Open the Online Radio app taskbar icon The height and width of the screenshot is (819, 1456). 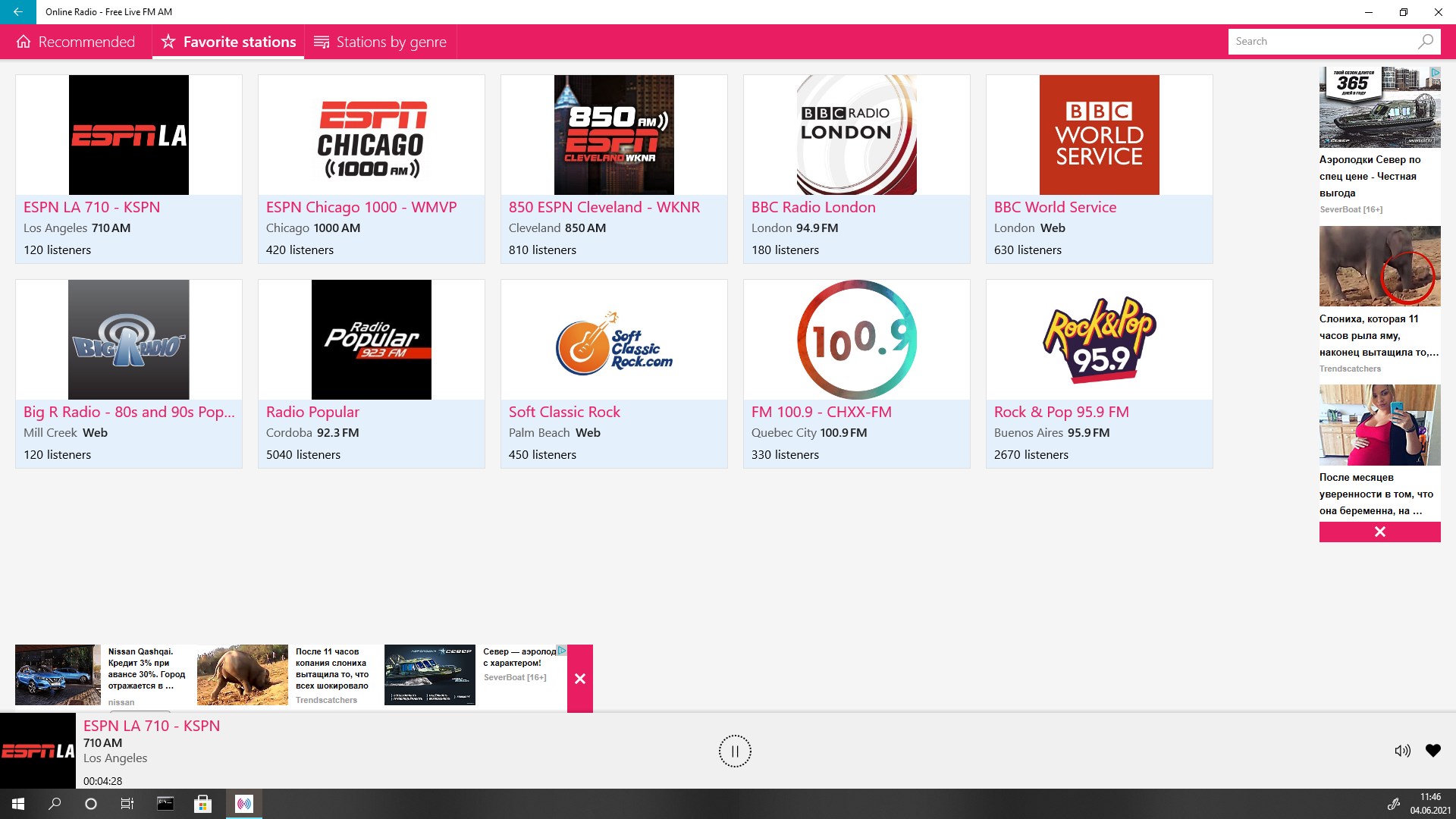click(243, 804)
